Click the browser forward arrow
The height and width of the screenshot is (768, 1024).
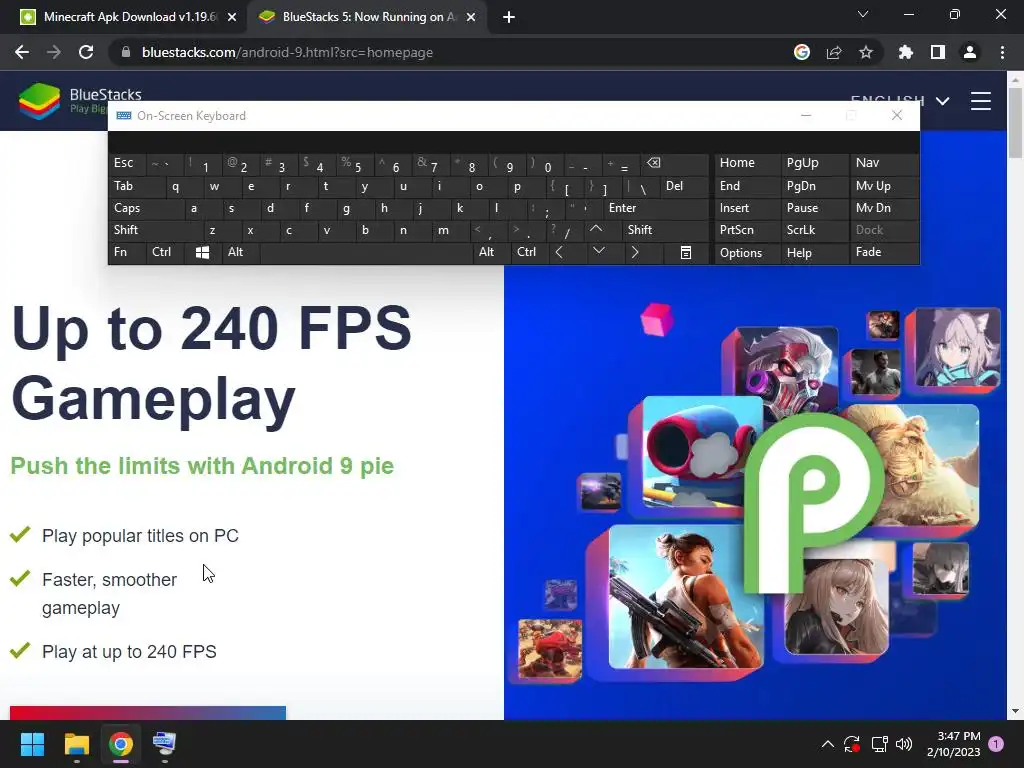pos(54,52)
